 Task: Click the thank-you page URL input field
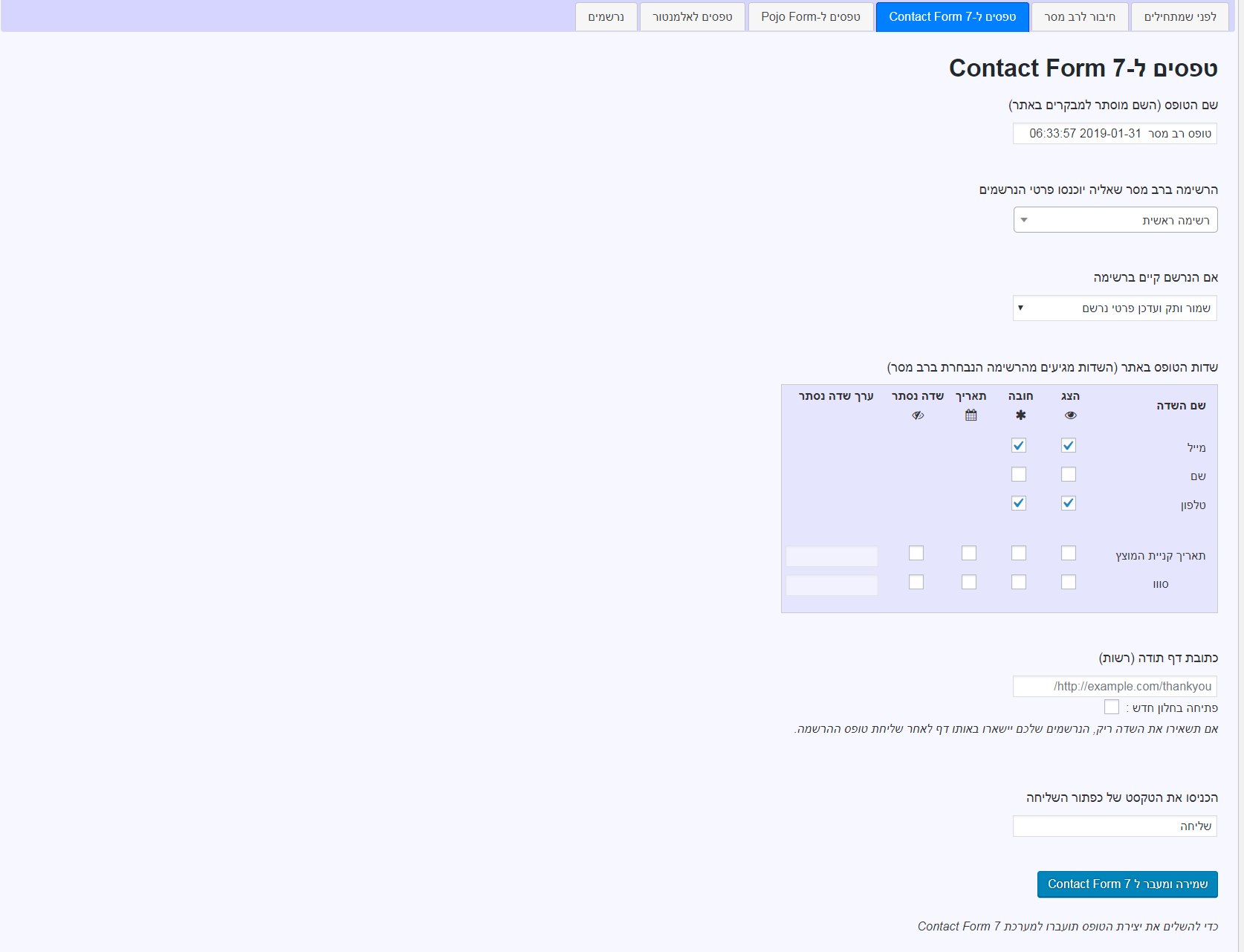tap(1115, 687)
